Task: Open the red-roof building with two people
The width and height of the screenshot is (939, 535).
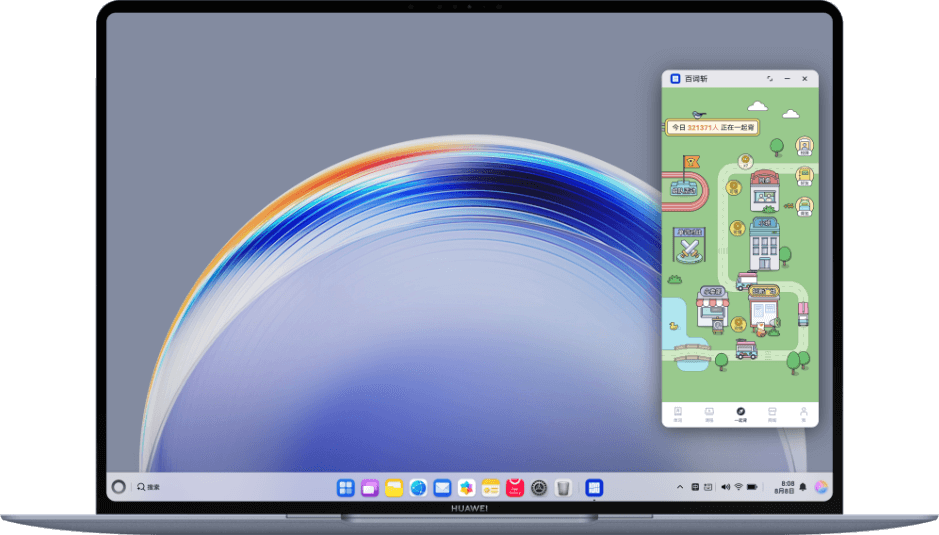Action: 765,191
